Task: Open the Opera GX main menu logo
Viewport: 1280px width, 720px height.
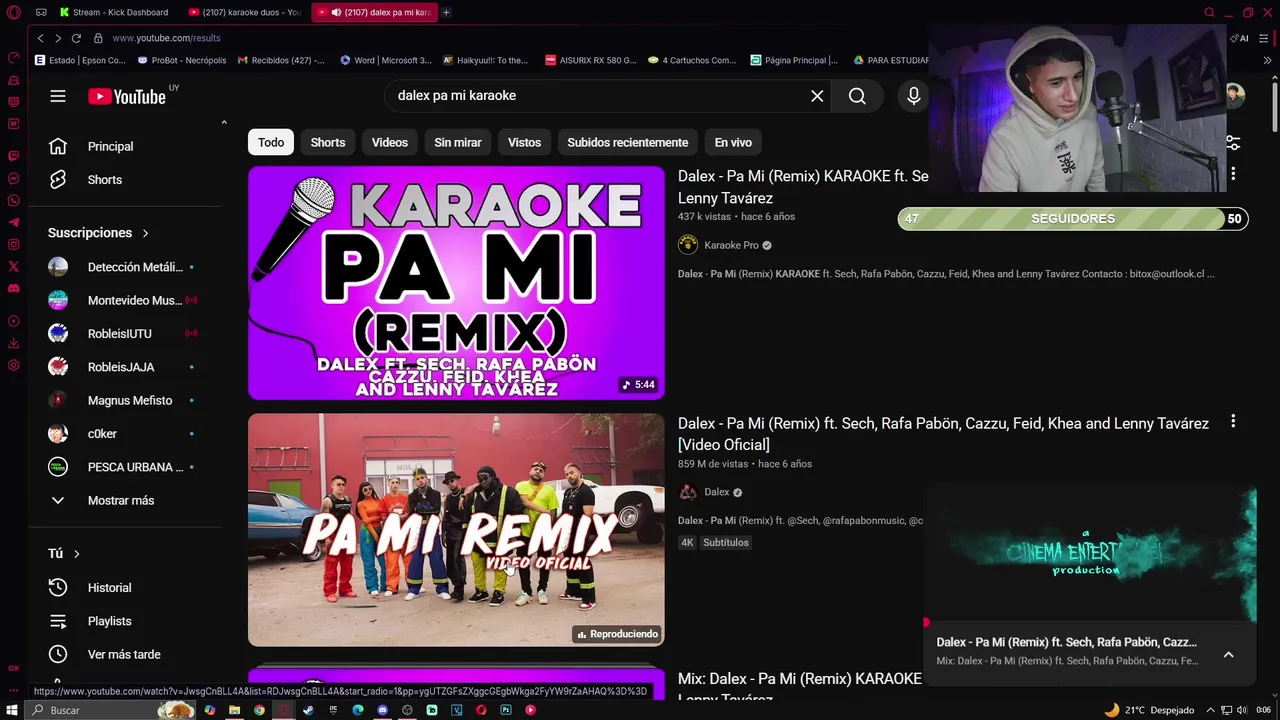Action: (x=13, y=13)
